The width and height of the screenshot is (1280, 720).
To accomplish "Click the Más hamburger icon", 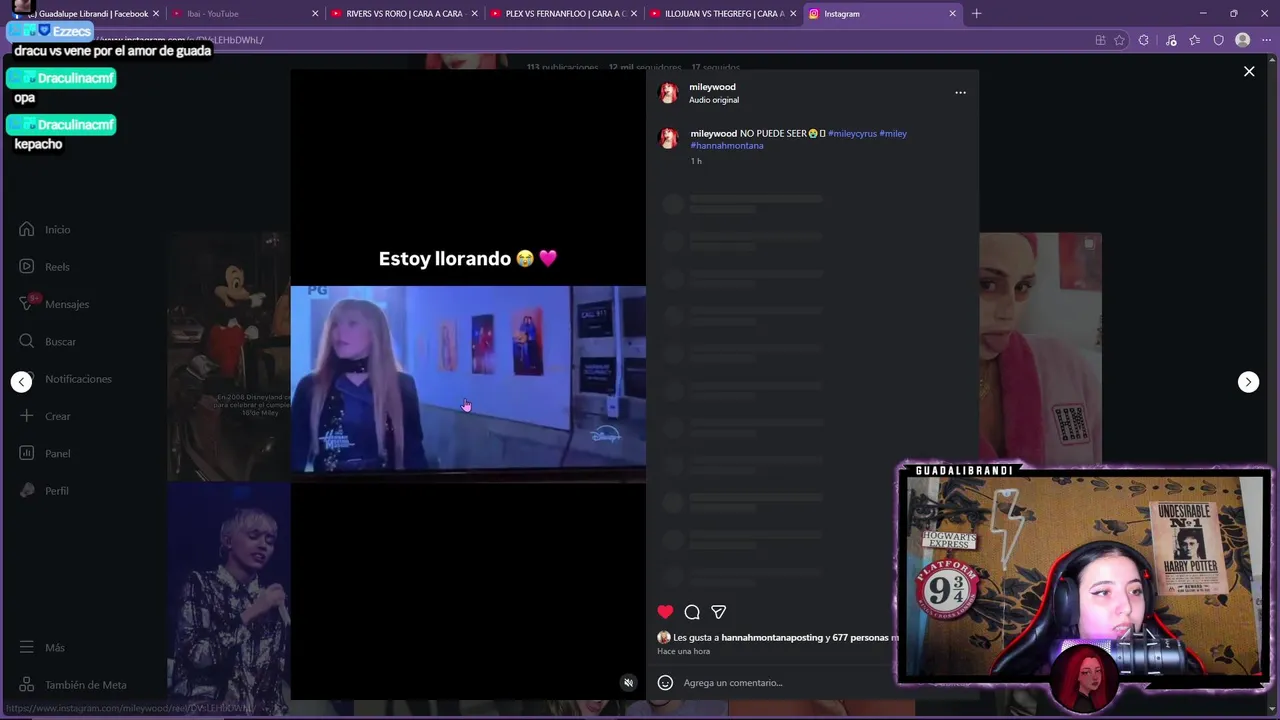I will tap(27, 647).
